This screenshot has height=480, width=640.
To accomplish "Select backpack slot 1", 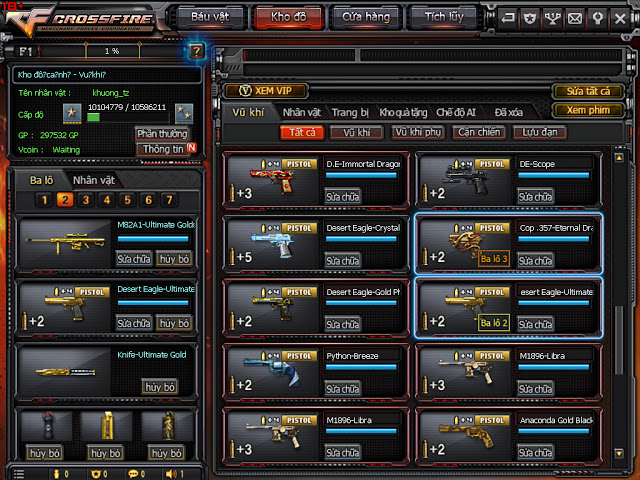I will coord(44,200).
